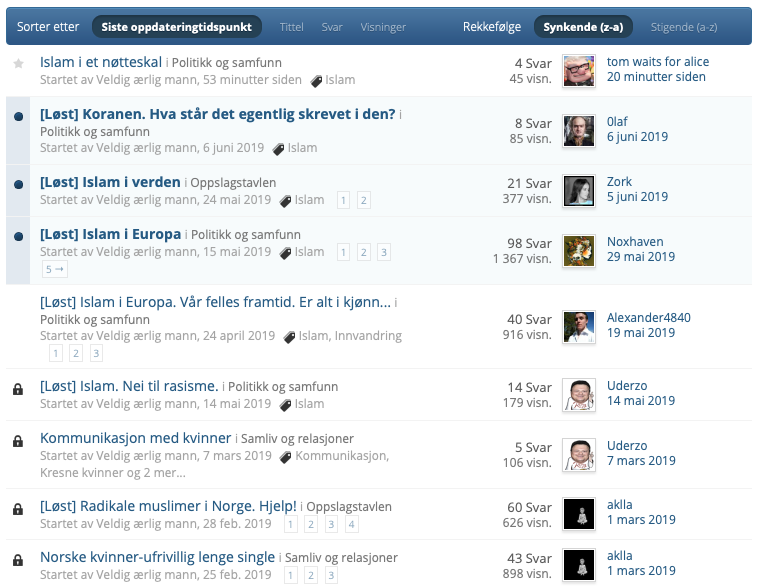Screen dimensions: 759x586
Task: Open user profile Olaf
Action: 617,121
